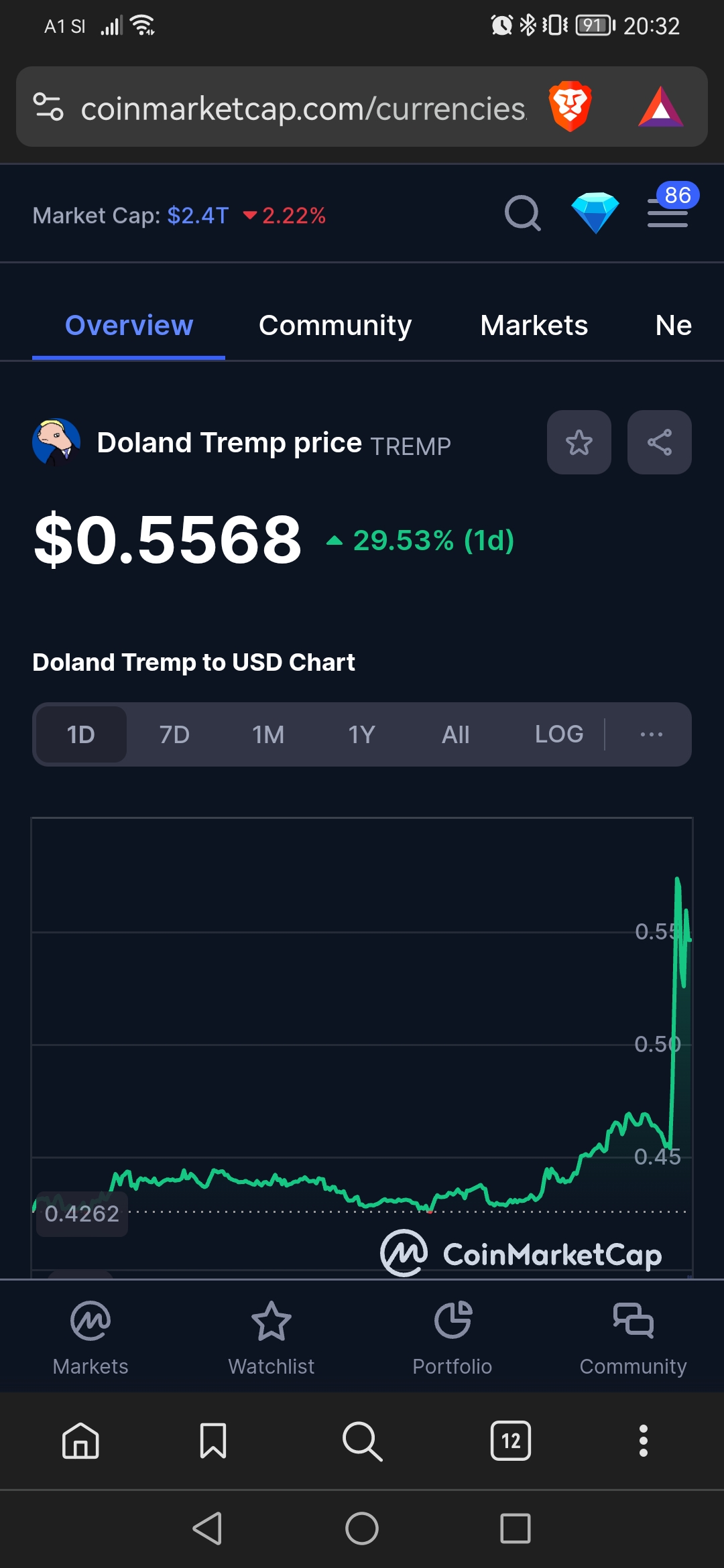
Task: Toggle the LOG scale on the chart
Action: click(x=559, y=734)
